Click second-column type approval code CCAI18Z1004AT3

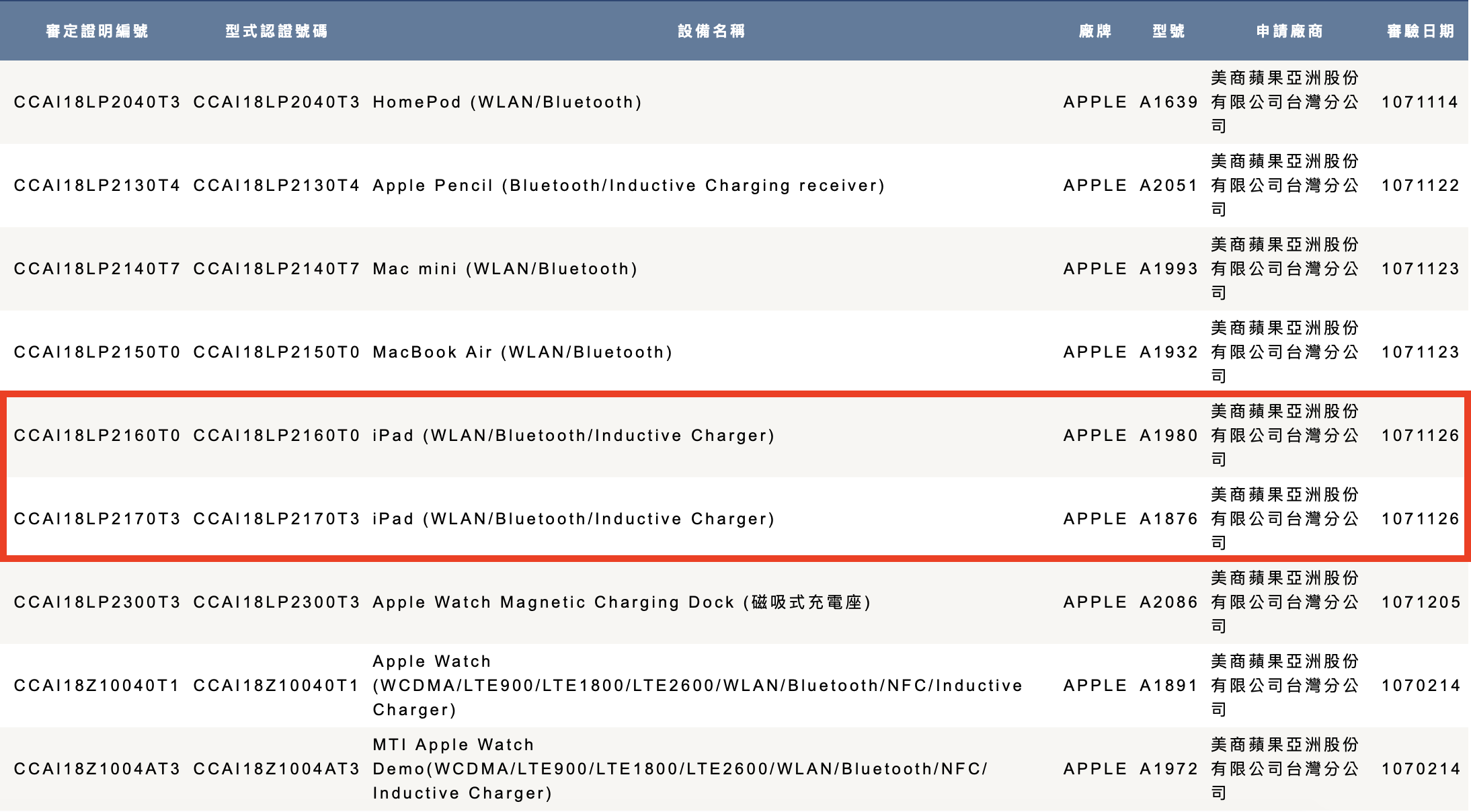(276, 769)
